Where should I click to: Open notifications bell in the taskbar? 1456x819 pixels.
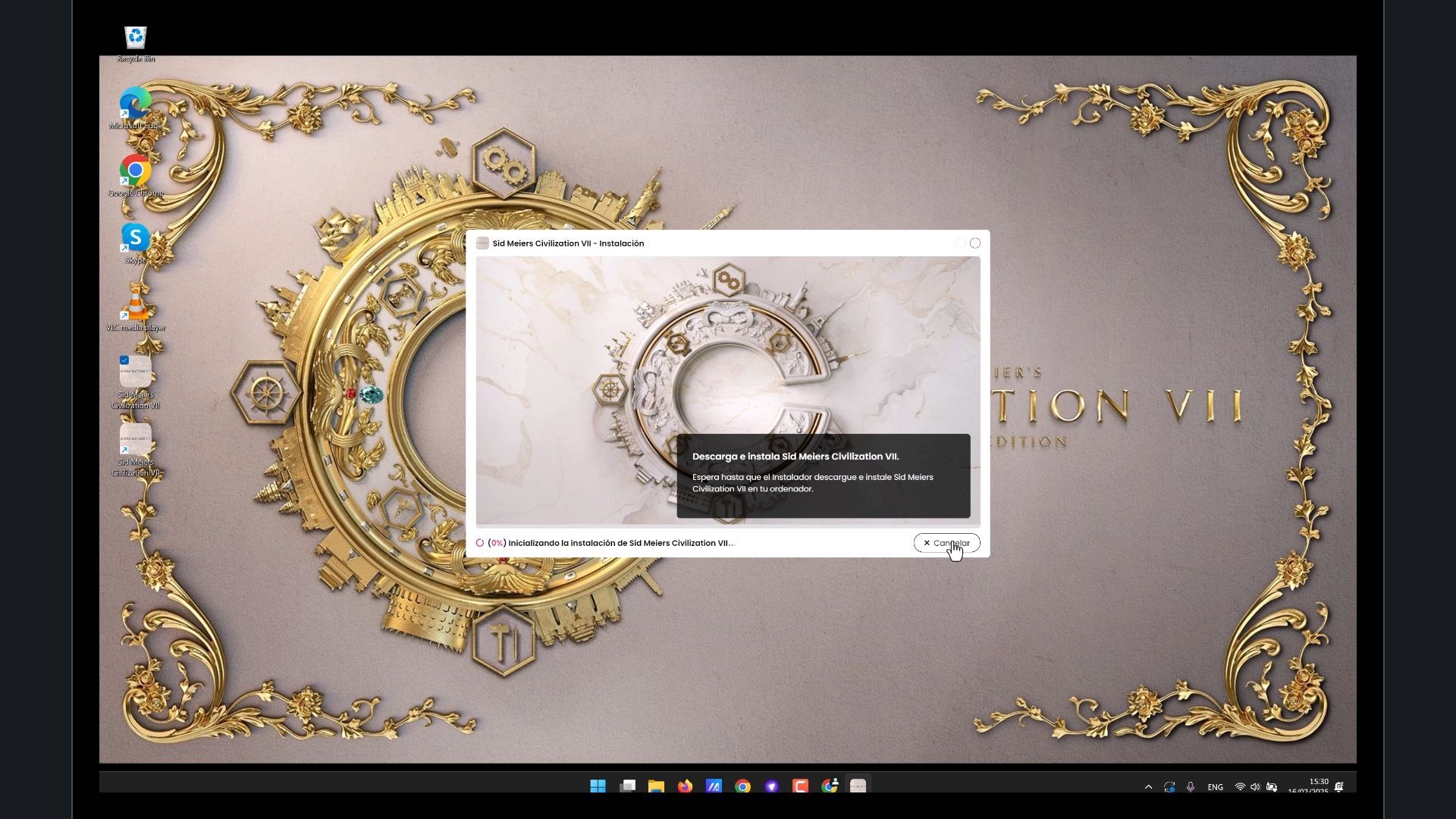(1339, 787)
